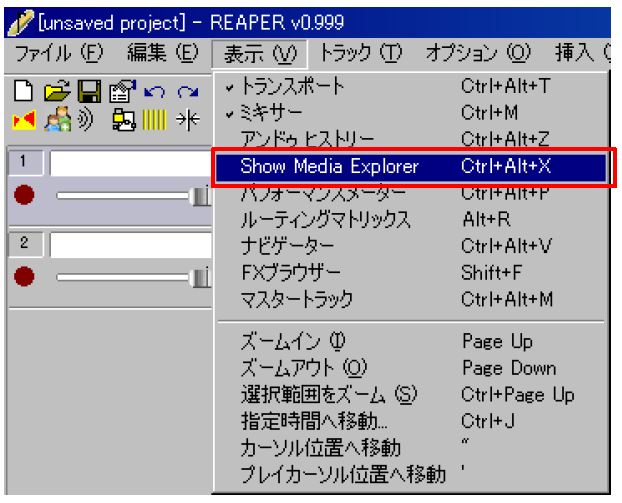Select ズームイン (I) menu item
Screen dimensions: 622x503
[x=411, y=342]
